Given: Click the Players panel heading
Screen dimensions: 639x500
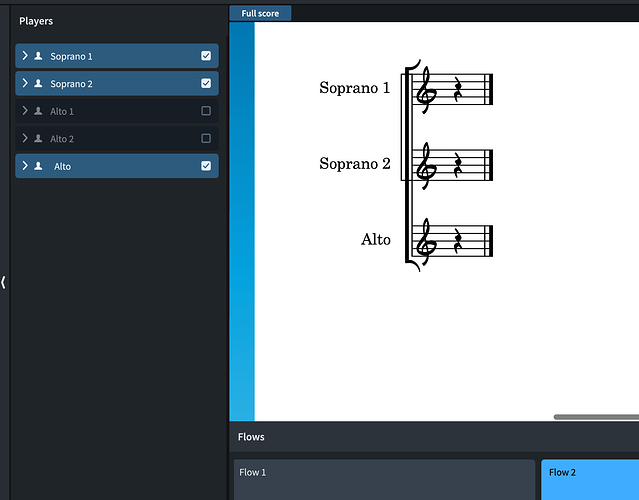Looking at the screenshot, I should [x=36, y=21].
